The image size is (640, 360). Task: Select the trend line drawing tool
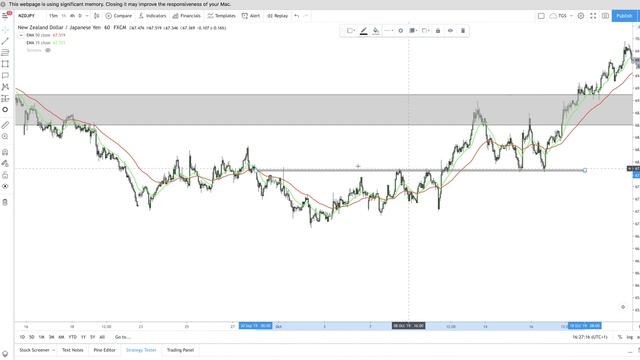tap(5, 41)
